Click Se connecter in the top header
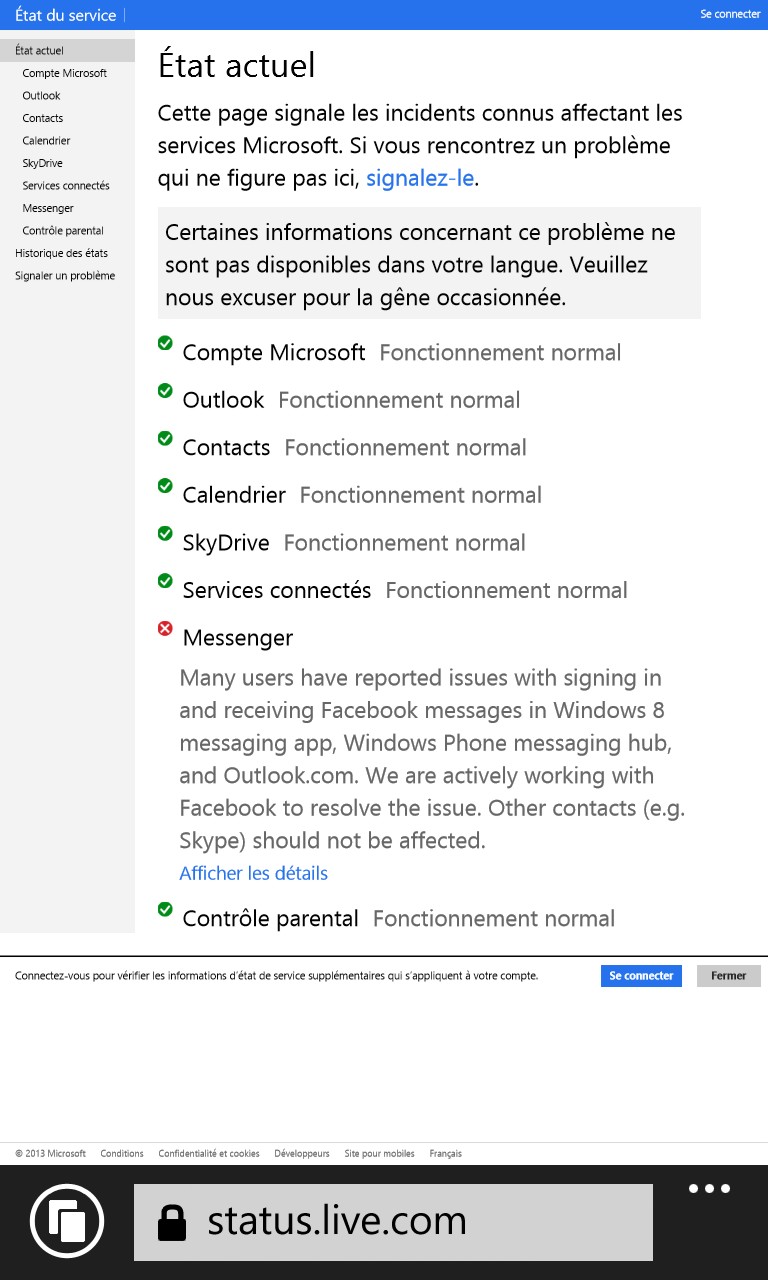The height and width of the screenshot is (1280, 768). coord(730,14)
